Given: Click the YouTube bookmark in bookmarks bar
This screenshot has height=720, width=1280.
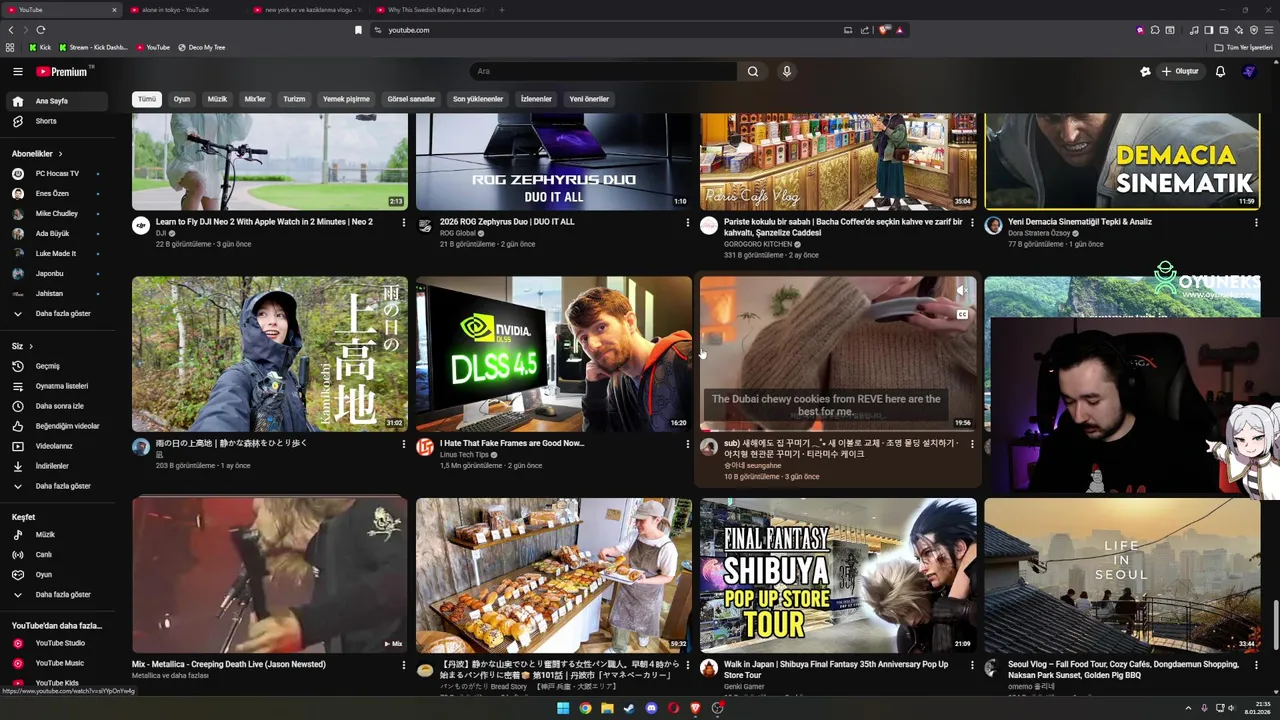Looking at the screenshot, I should click(153, 47).
